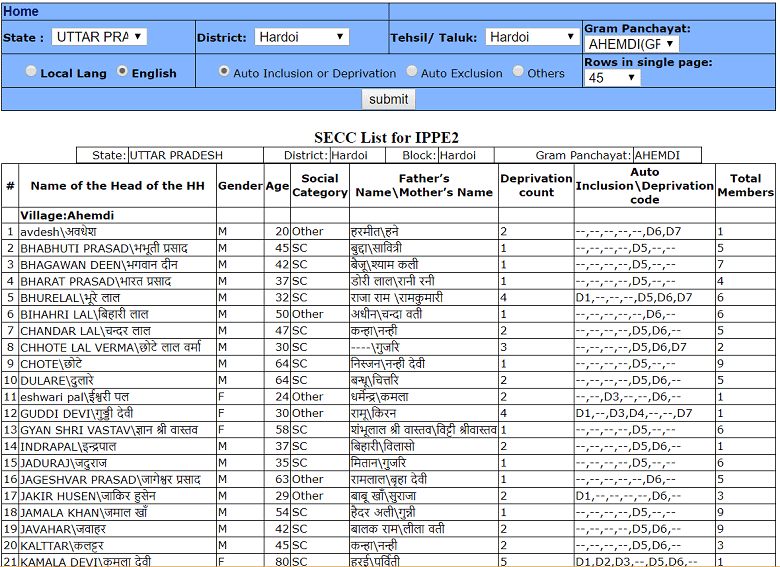Click the code D1,--,--,--,D5,D6,D7 for BHURELAL
Viewport: 780px width, 567px height.
[634, 297]
